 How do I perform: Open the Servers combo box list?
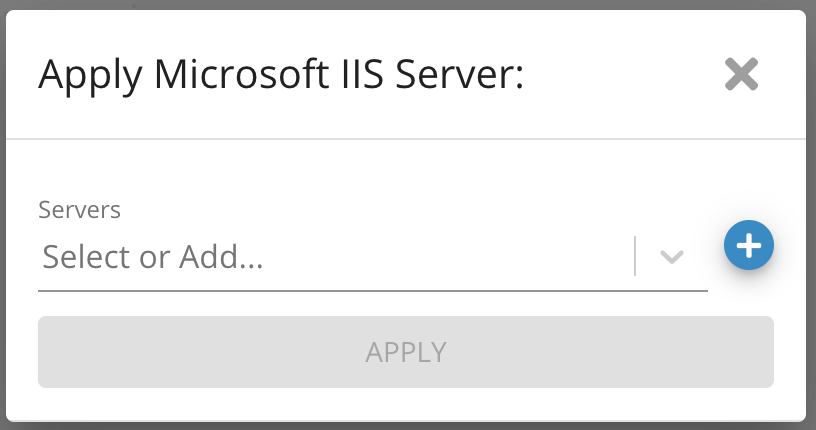(672, 257)
